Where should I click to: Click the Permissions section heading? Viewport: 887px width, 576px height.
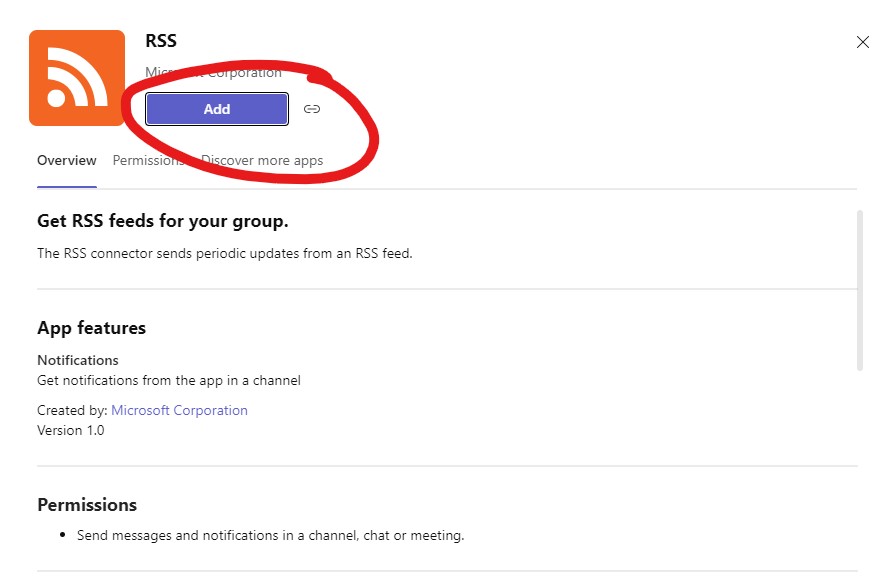click(87, 504)
